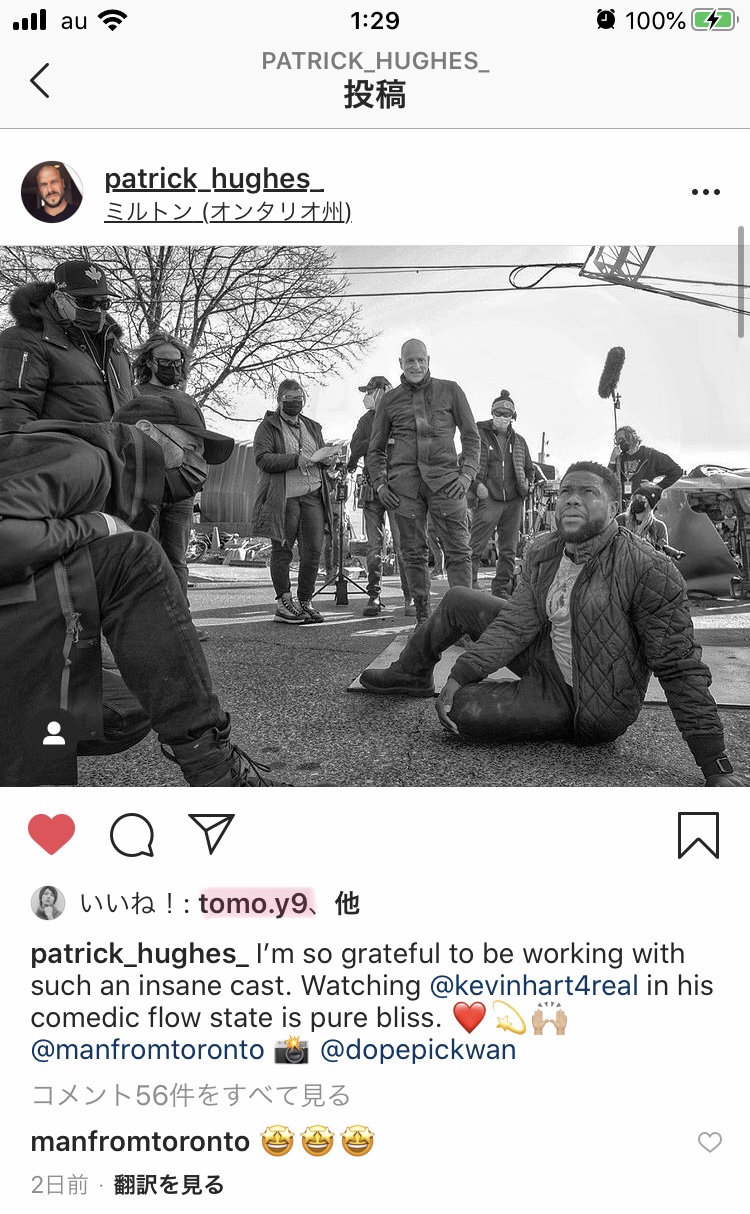Open @kevinhart4real mention
The height and width of the screenshot is (1214, 750).
coord(534,985)
